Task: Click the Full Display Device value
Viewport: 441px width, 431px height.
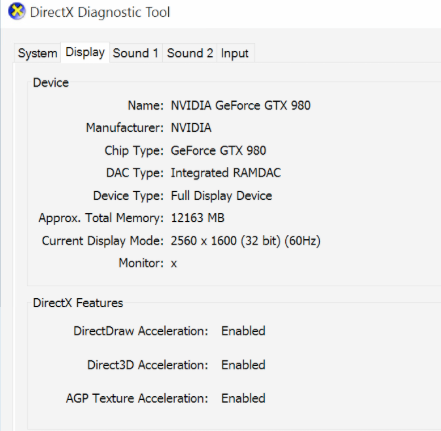Action: (x=221, y=196)
